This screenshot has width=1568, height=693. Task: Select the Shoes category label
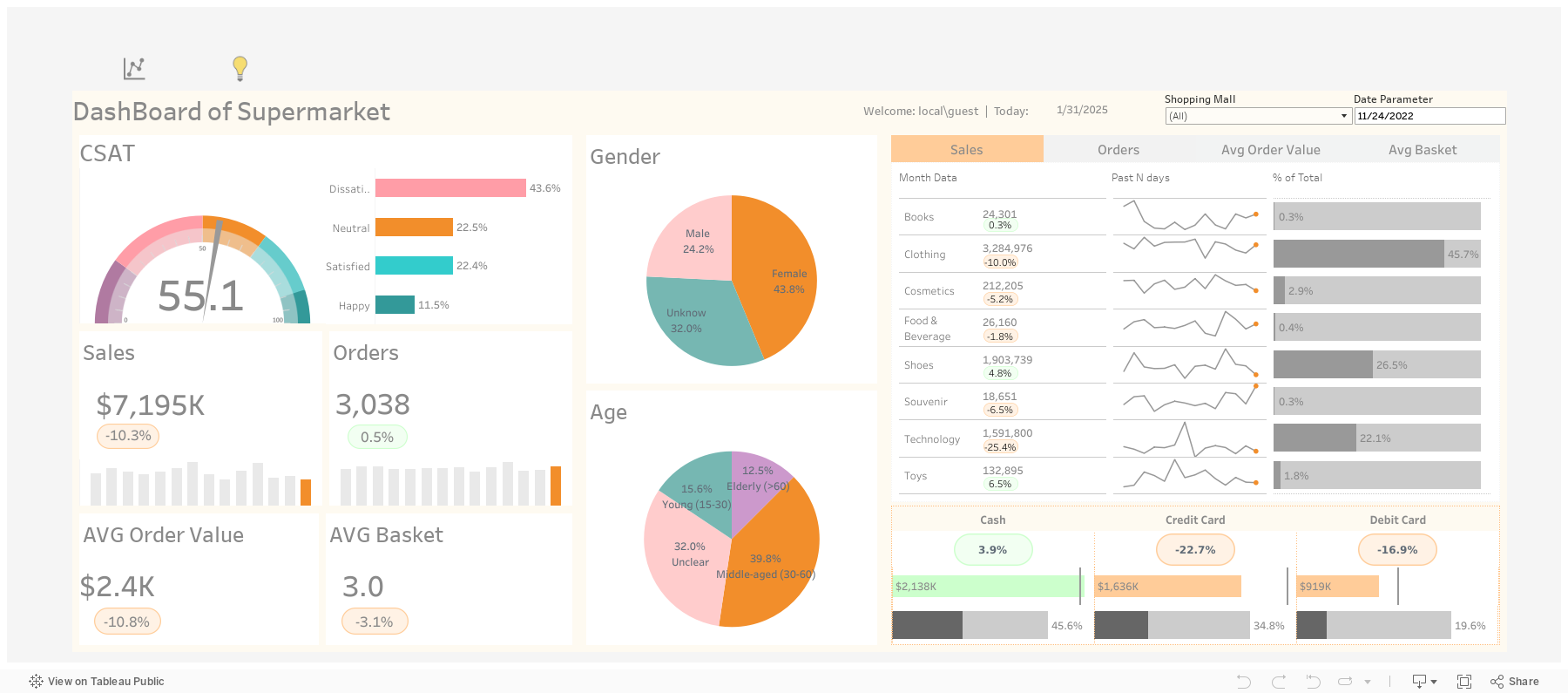tap(919, 365)
